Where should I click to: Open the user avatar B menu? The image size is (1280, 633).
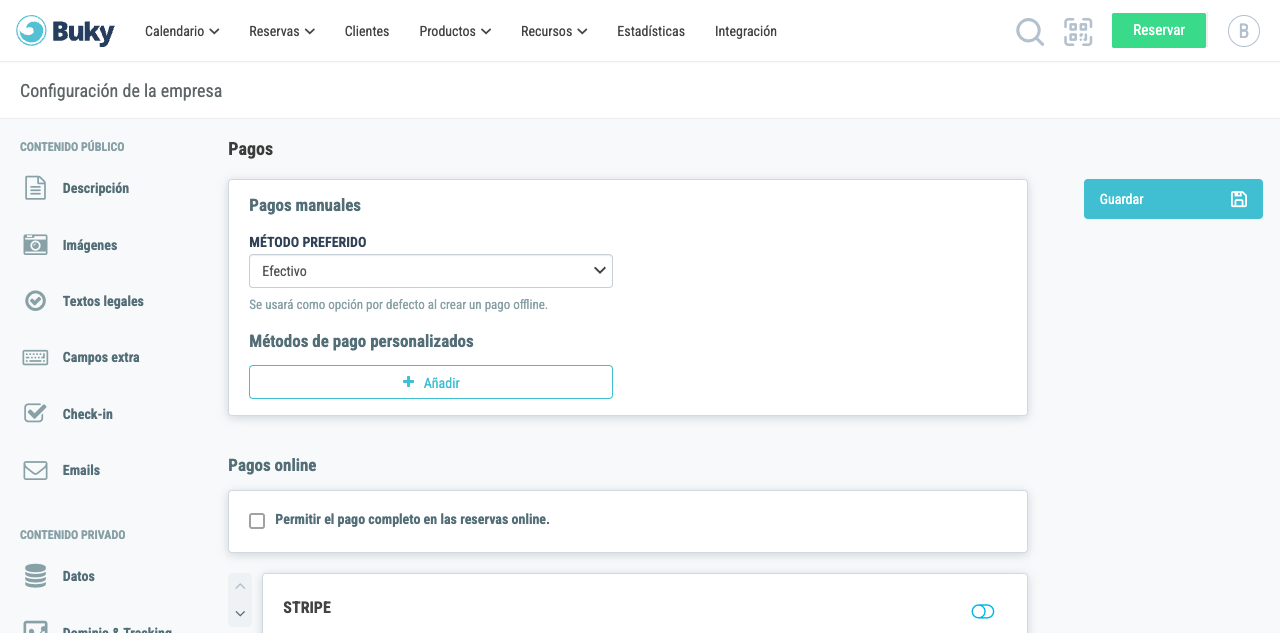[x=1243, y=31]
